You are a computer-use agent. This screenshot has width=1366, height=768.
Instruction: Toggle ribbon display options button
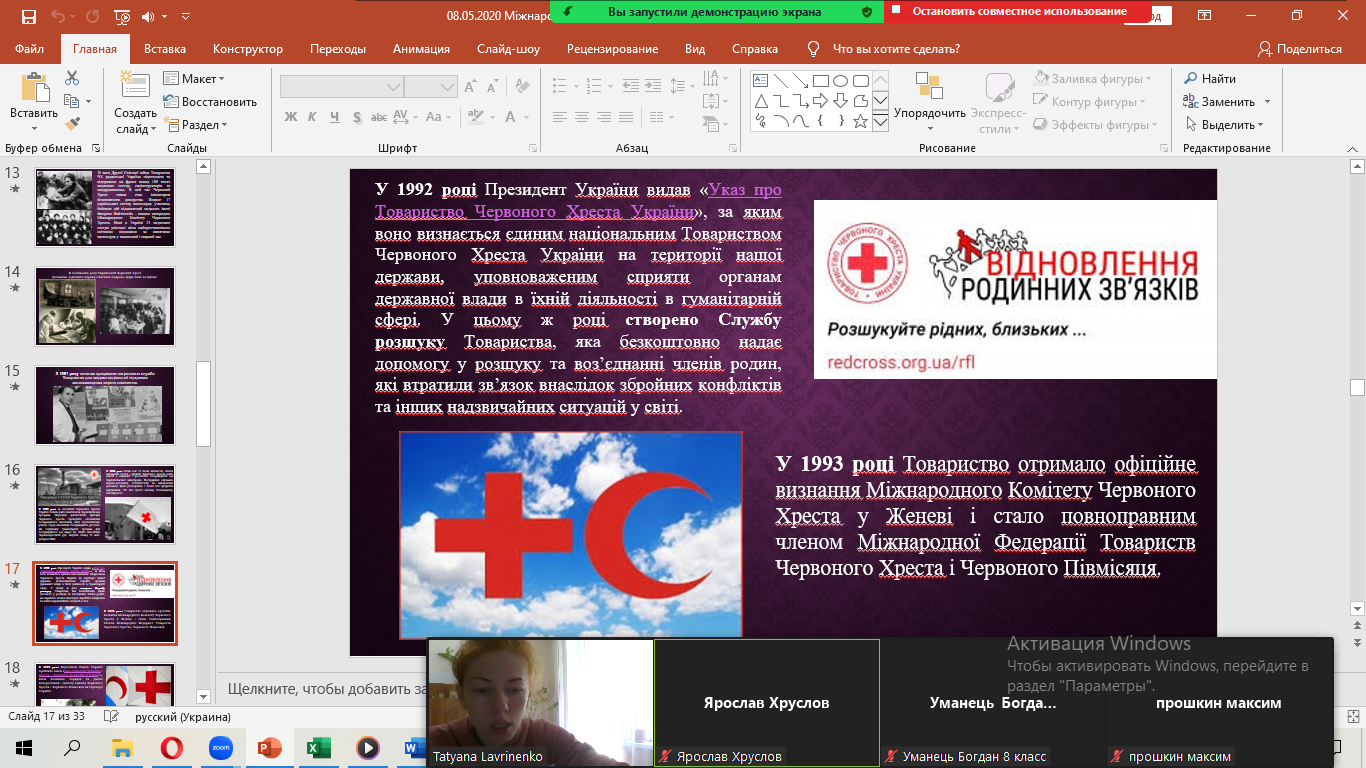[1205, 16]
